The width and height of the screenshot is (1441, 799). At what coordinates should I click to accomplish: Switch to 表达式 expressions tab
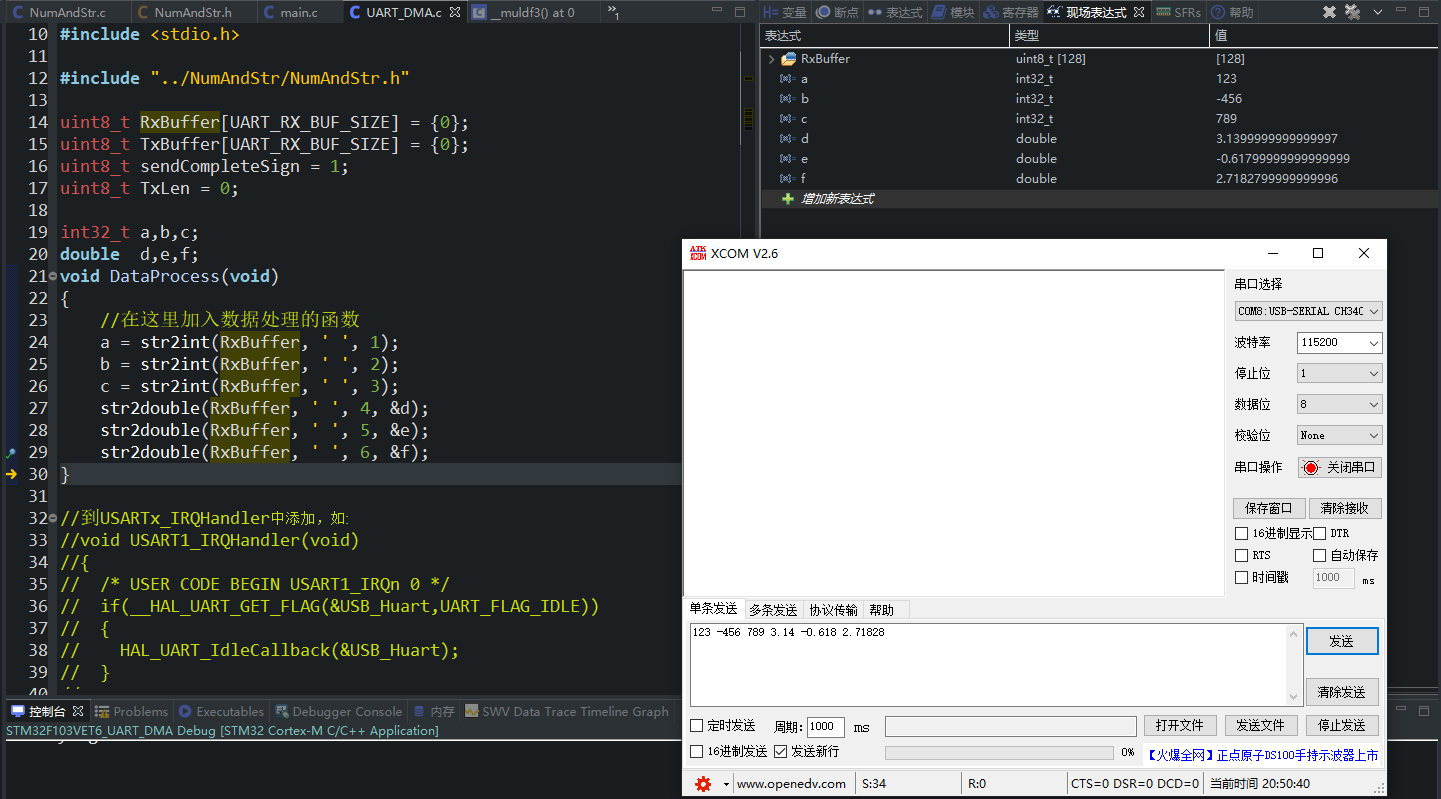pyautogui.click(x=895, y=13)
